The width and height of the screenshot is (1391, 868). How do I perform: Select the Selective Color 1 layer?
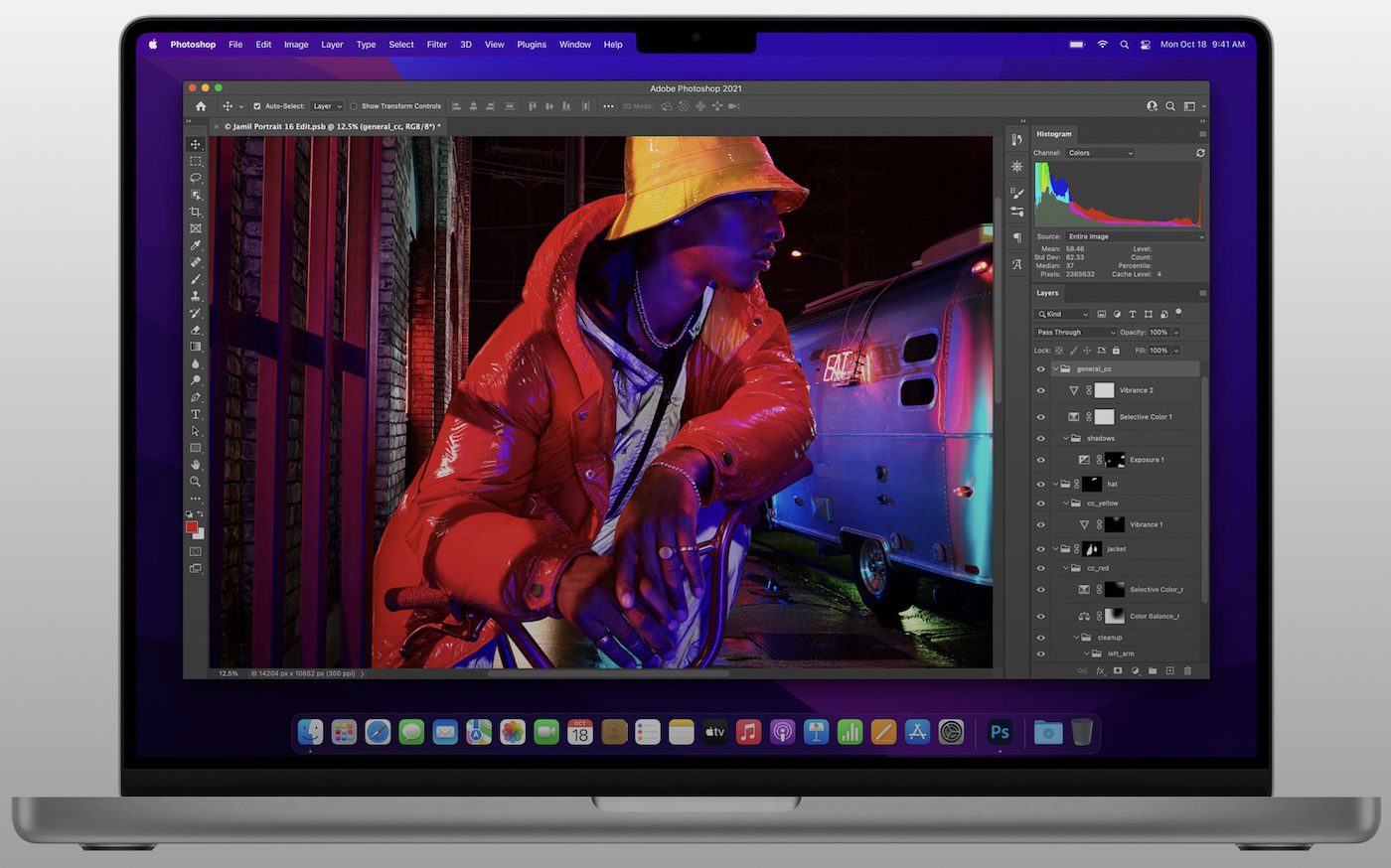pyautogui.click(x=1146, y=417)
